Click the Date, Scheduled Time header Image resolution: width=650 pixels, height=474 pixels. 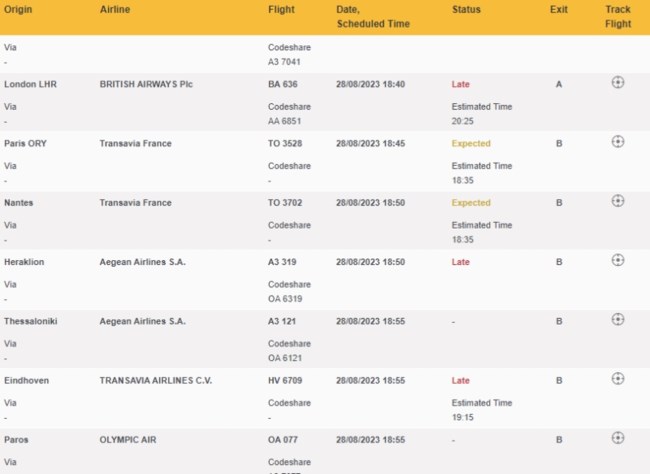[x=373, y=17]
